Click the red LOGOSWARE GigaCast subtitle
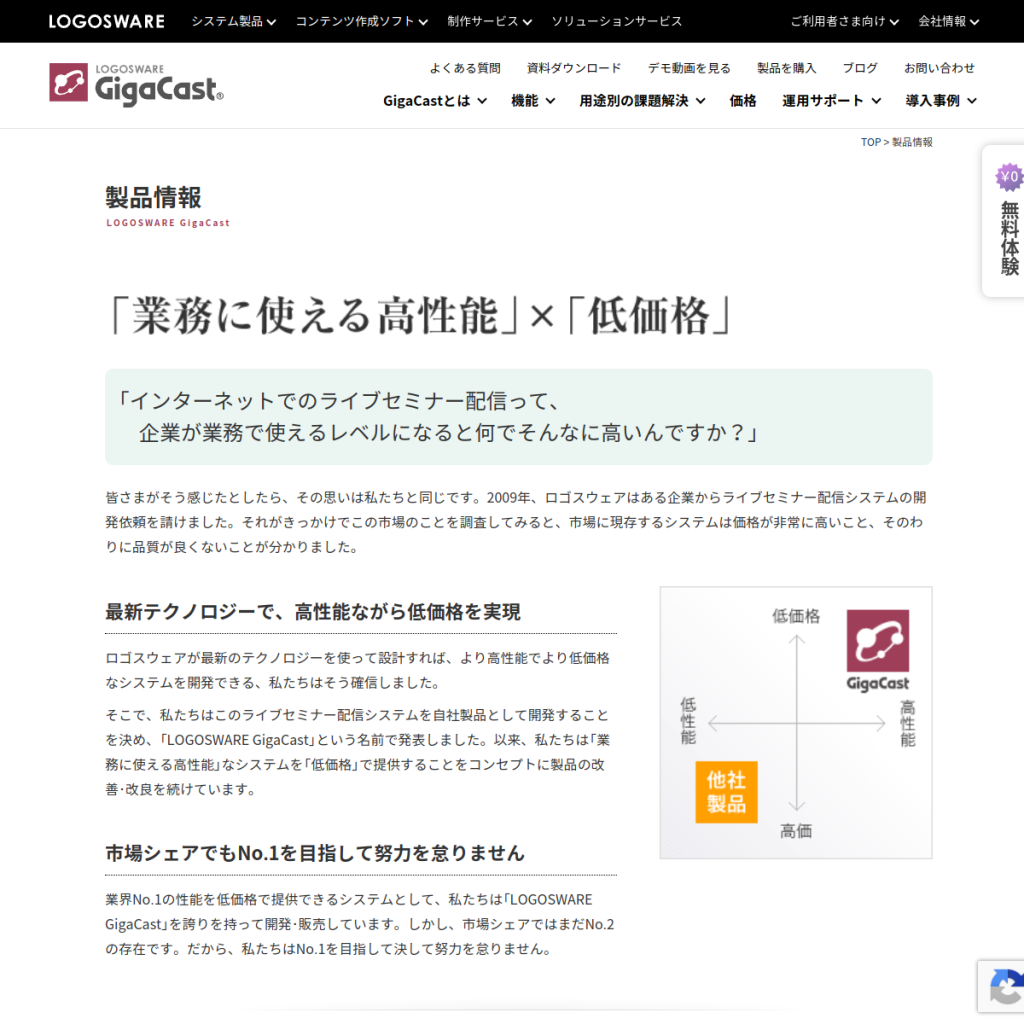 click(x=168, y=223)
